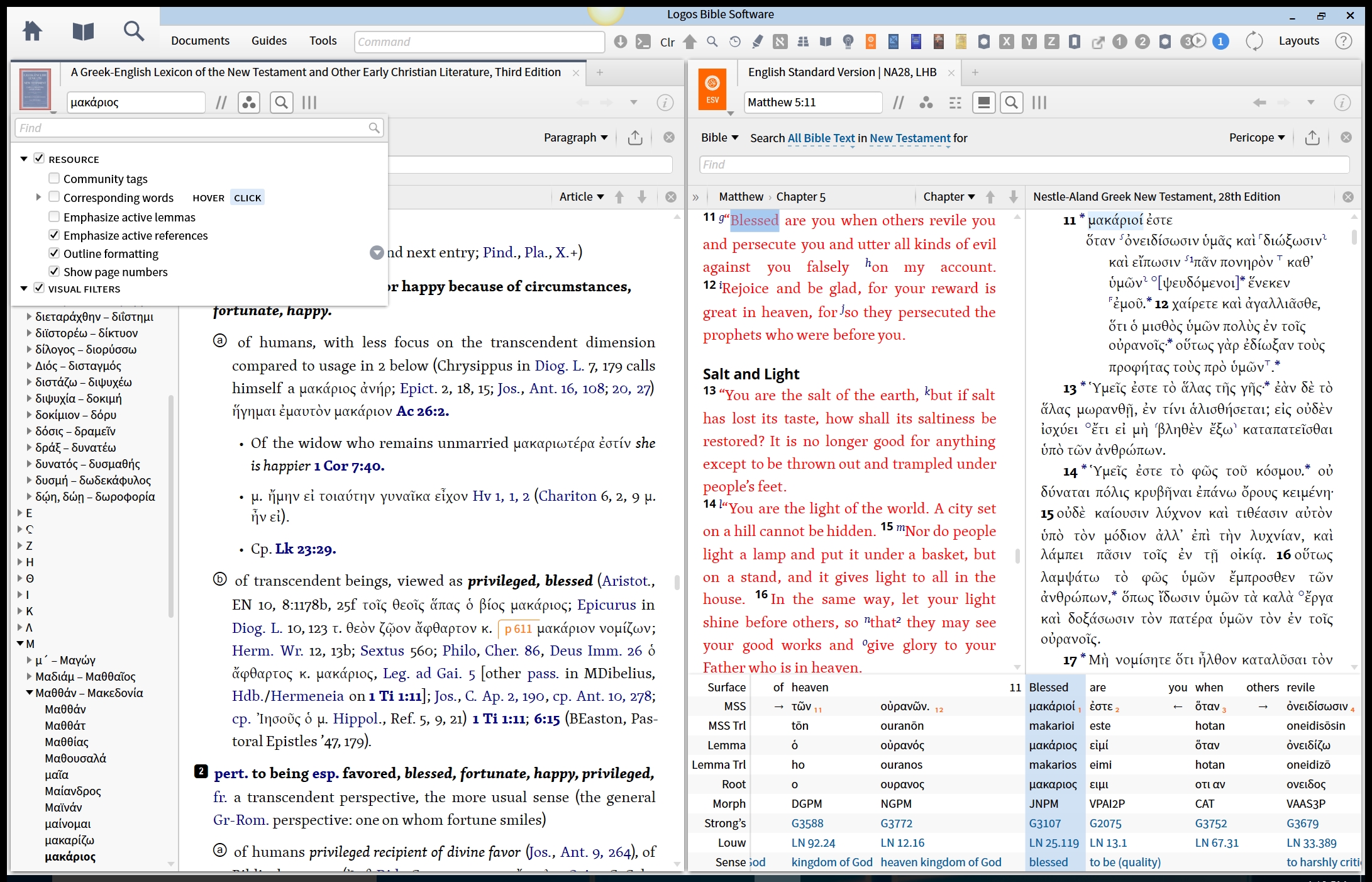Open the Library book icon
The width and height of the screenshot is (1372, 882).
tap(83, 31)
